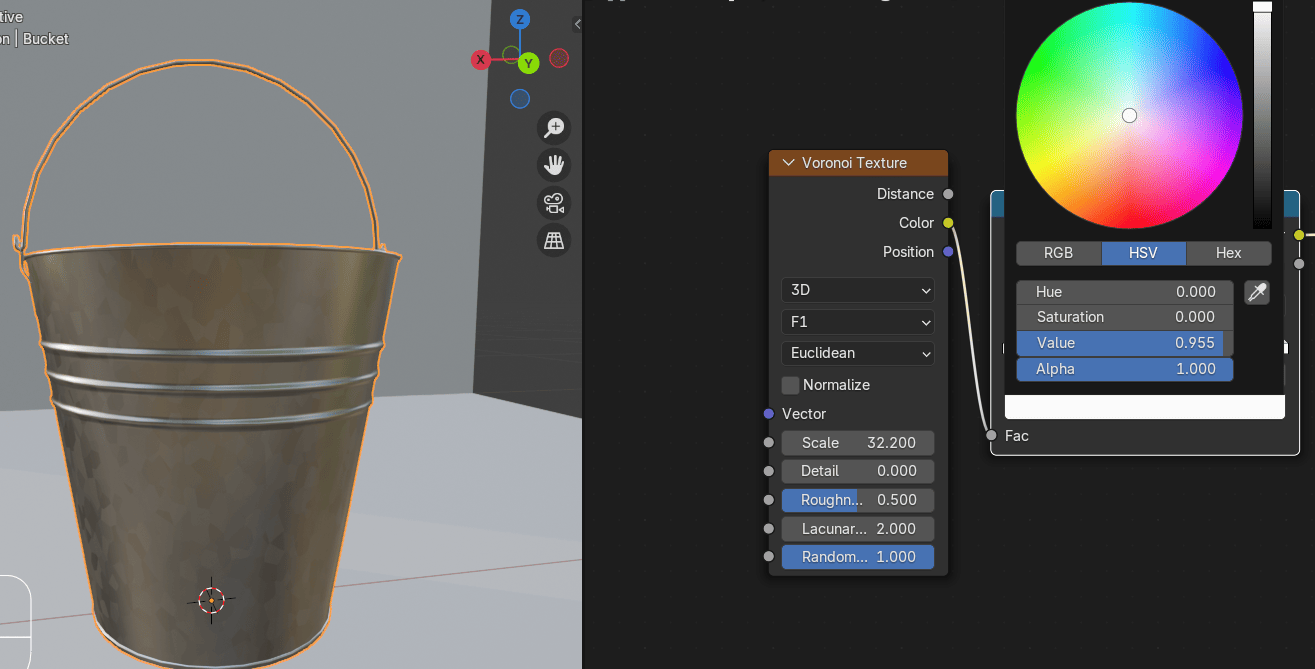Click the Value slider field
This screenshot has width=1315, height=669.
1124,343
